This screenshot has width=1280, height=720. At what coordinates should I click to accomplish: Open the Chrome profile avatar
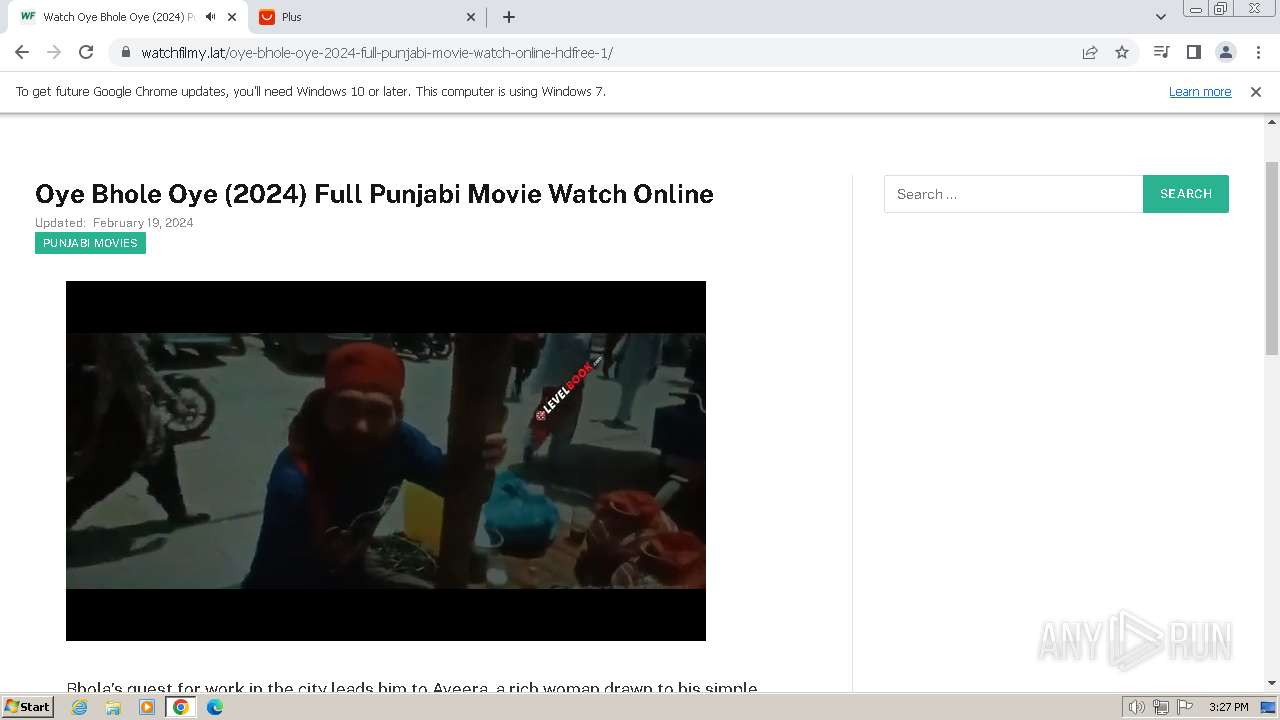(x=1225, y=52)
